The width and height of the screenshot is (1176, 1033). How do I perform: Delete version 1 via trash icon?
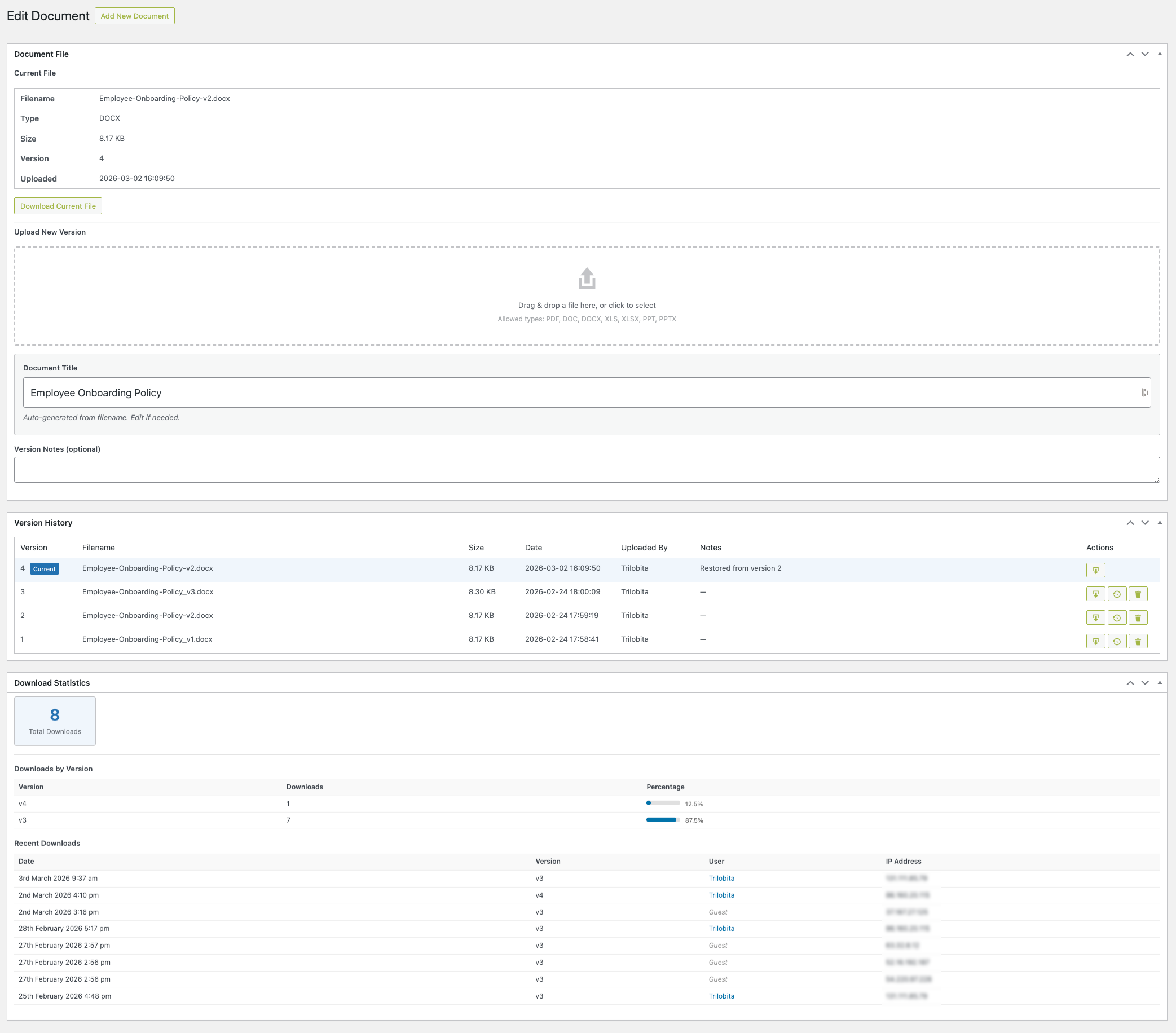tap(1138, 641)
